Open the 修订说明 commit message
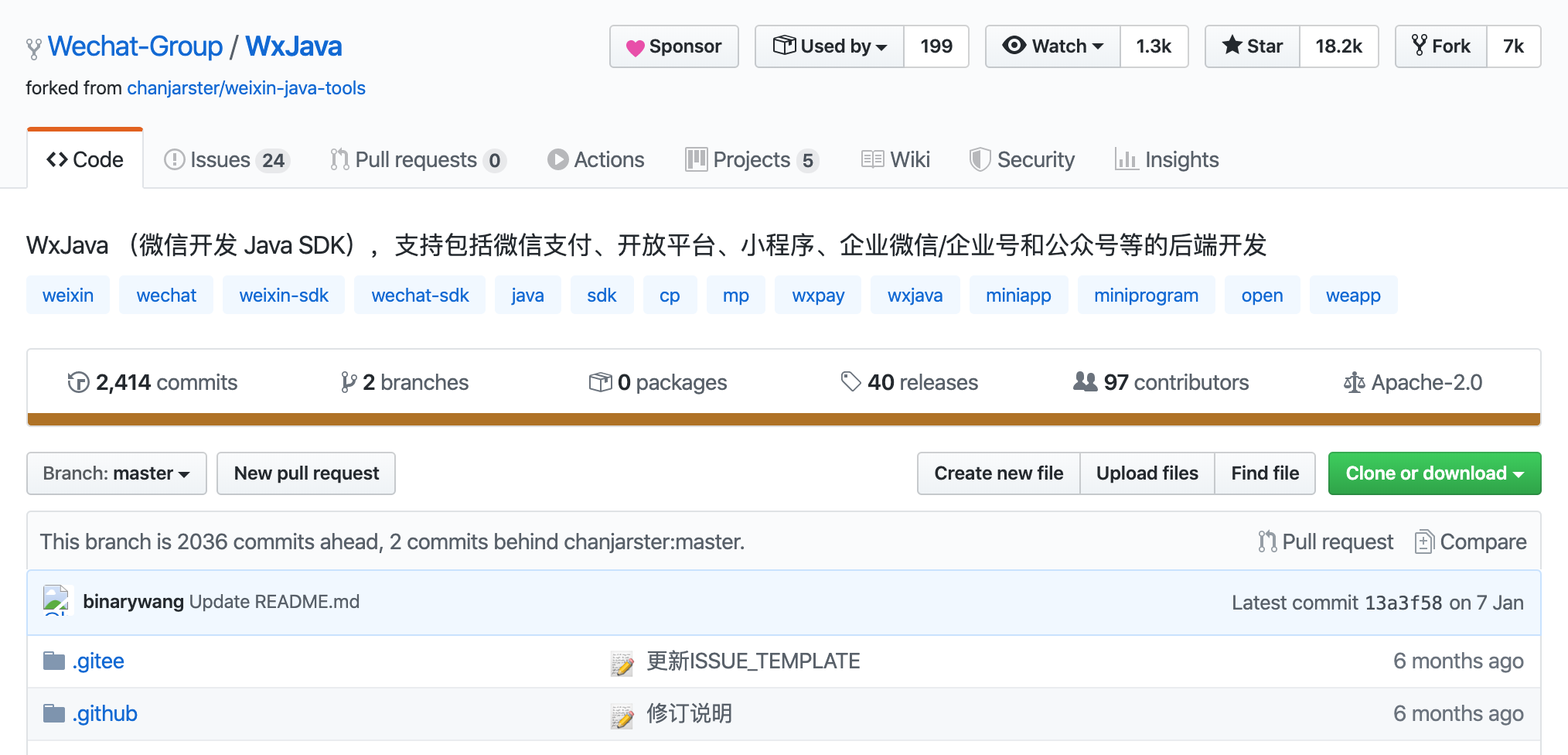This screenshot has height=755, width=1568. [x=689, y=714]
